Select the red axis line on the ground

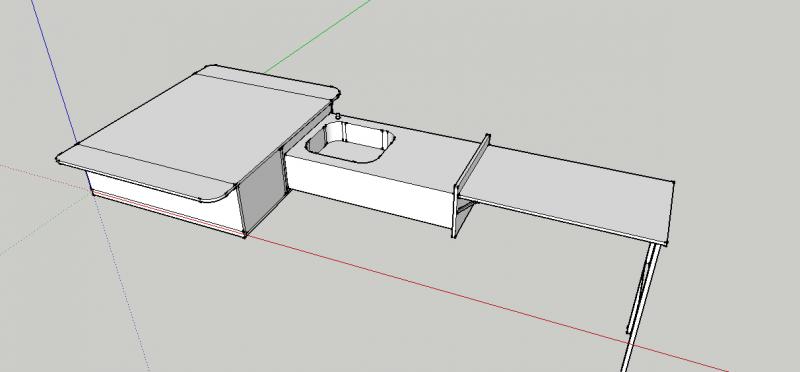click(x=485, y=302)
